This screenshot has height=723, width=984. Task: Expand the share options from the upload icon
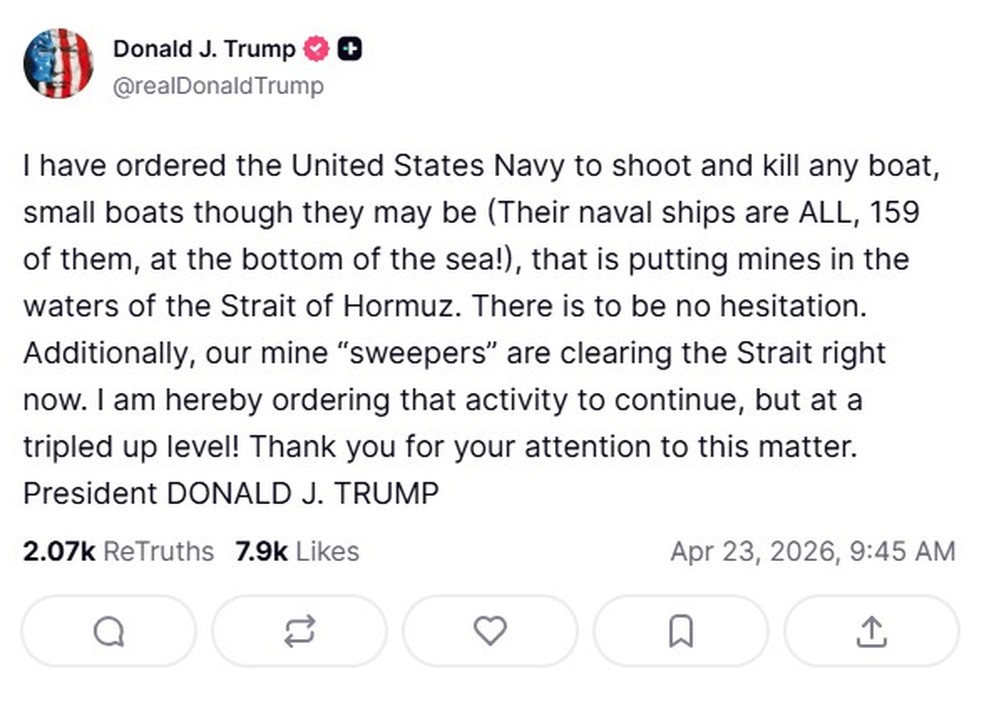[871, 631]
